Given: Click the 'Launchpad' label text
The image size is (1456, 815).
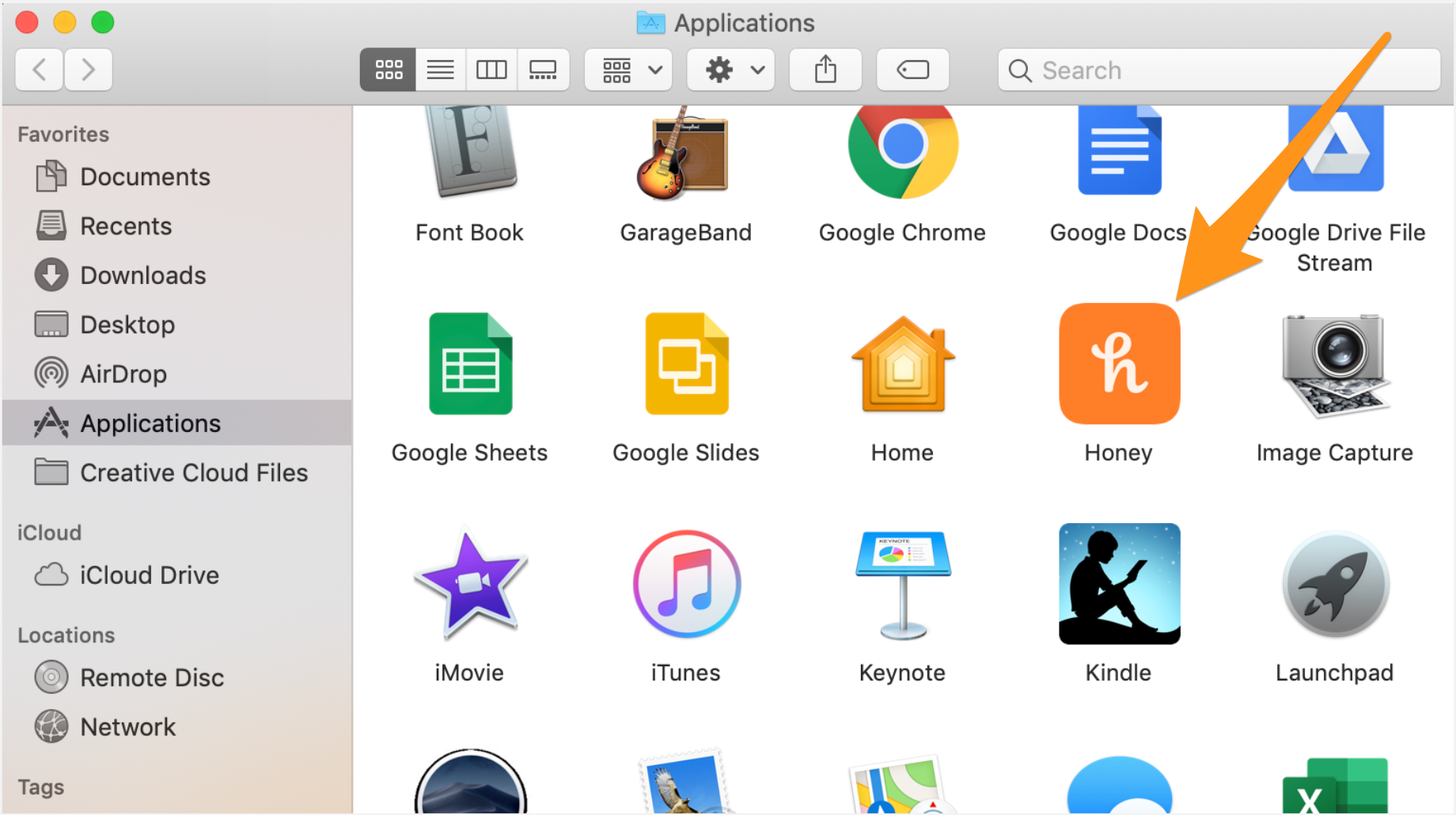Looking at the screenshot, I should coord(1335,673).
